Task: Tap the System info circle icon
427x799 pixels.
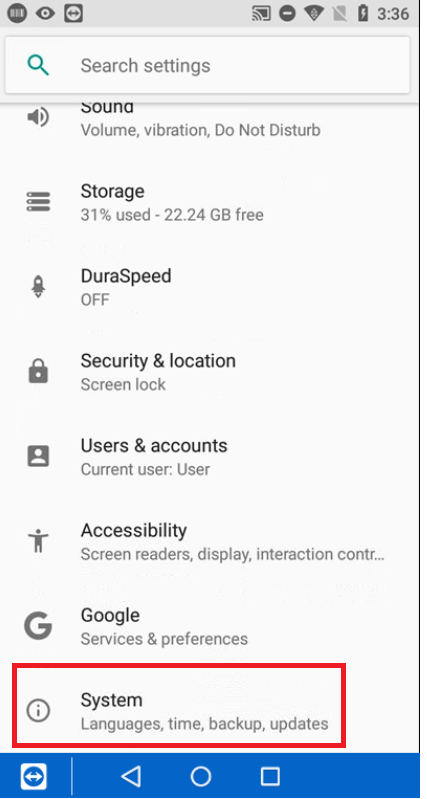Action: 38,710
